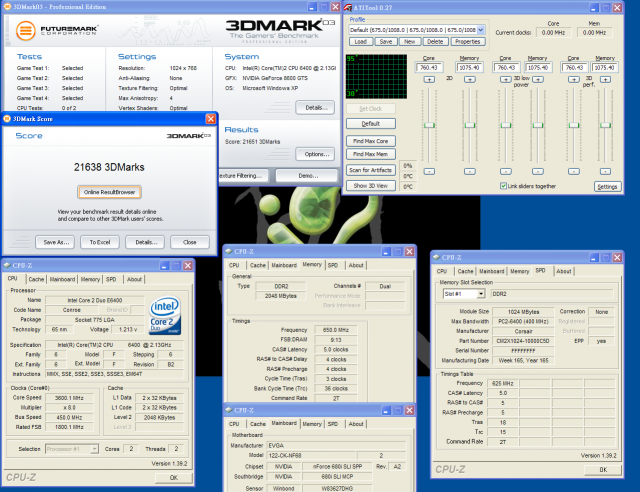The width and height of the screenshot is (640, 492).
Task: Click OK in CPU-Z CPU window
Action: [173, 478]
